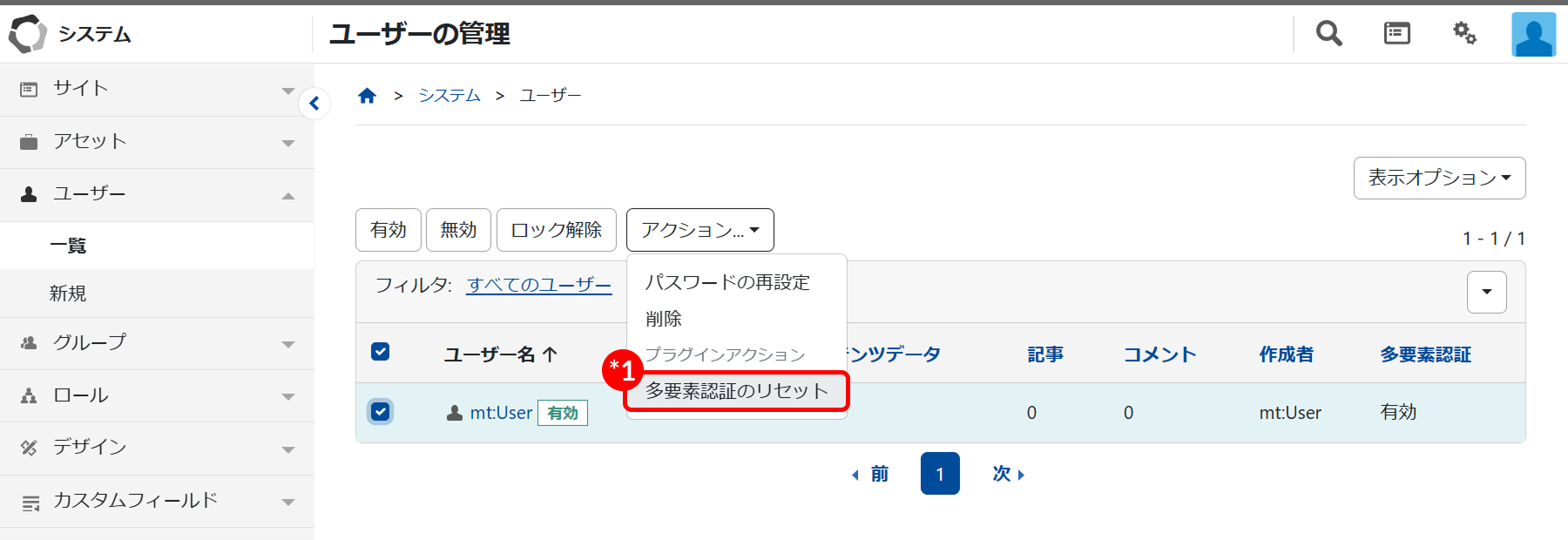
Task: Open the アクション dropdown button
Action: (700, 230)
